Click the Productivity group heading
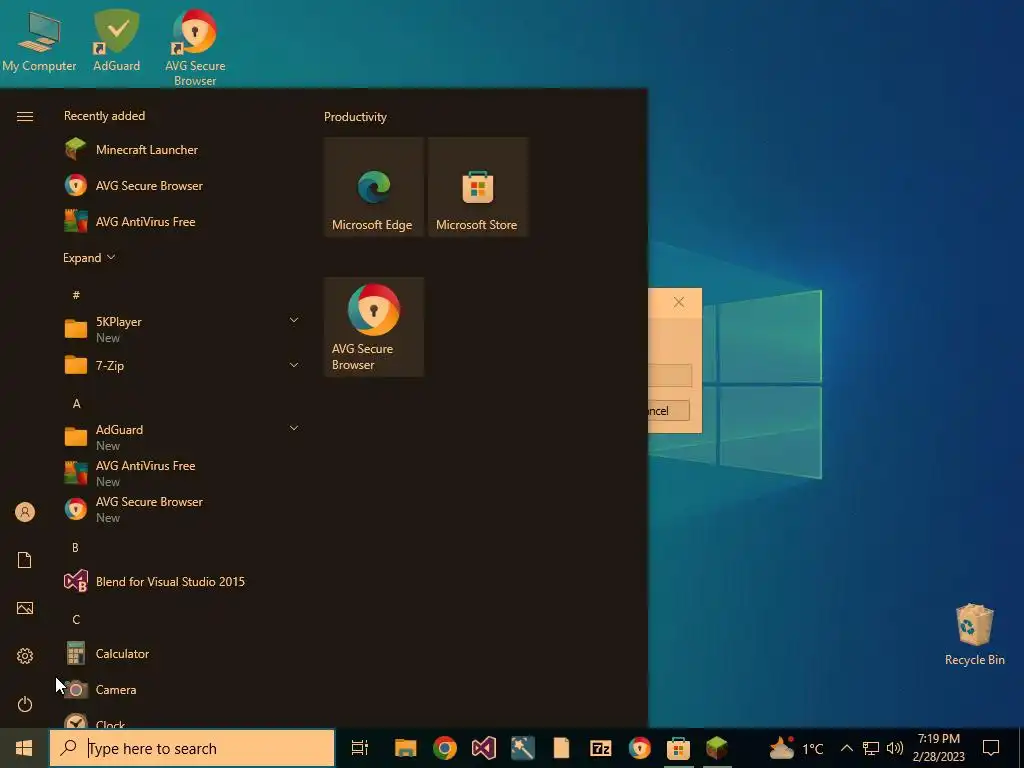This screenshot has height=768, width=1024. (x=355, y=117)
